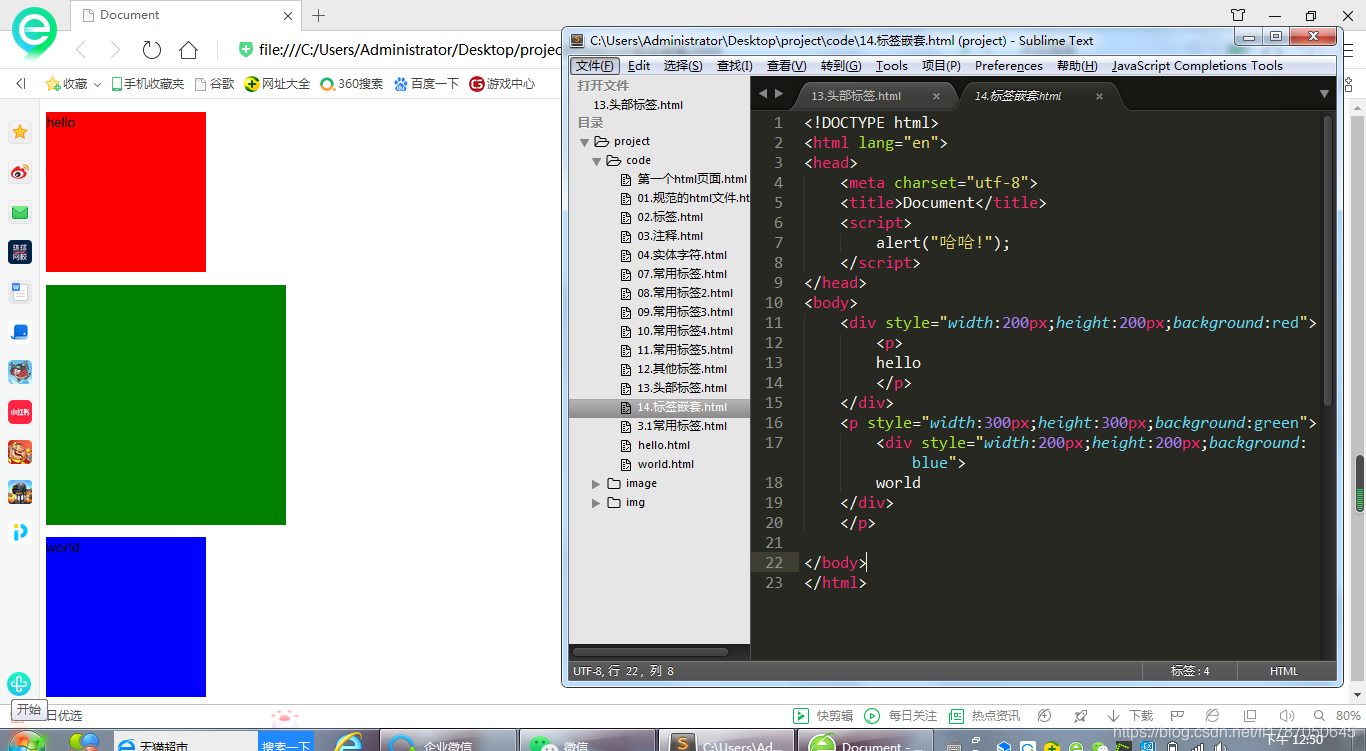Click the green plus icon in sidebar bottom
The height and width of the screenshot is (751, 1366).
coord(19,684)
